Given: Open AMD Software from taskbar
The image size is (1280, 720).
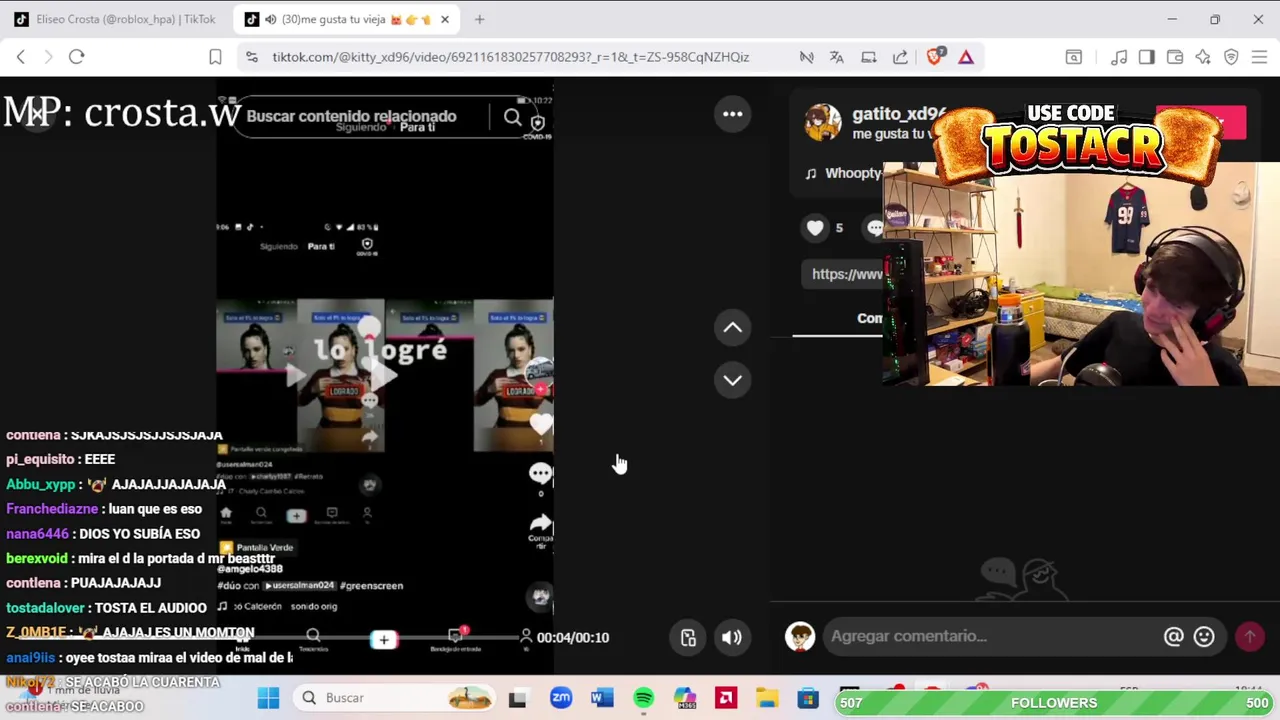Looking at the screenshot, I should [726, 698].
